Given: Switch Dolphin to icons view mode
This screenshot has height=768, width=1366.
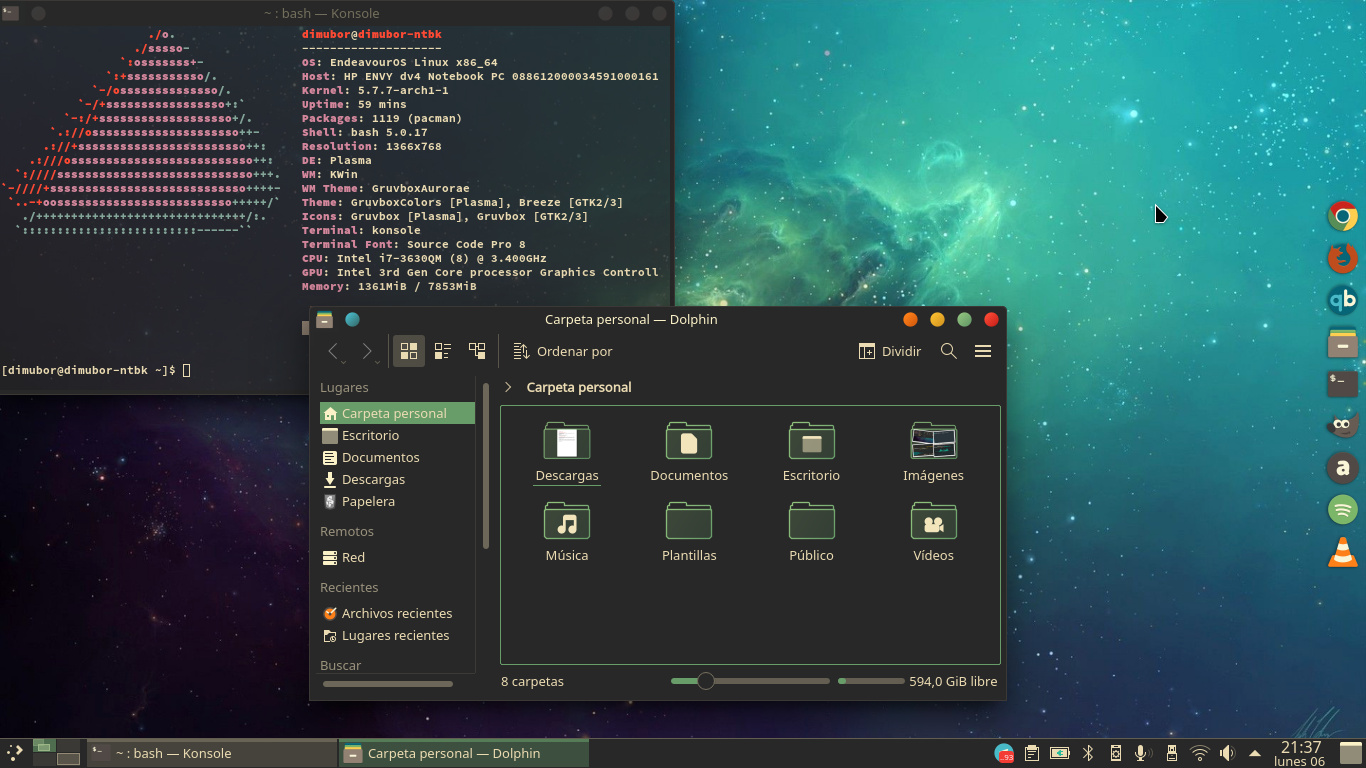Looking at the screenshot, I should (x=408, y=351).
